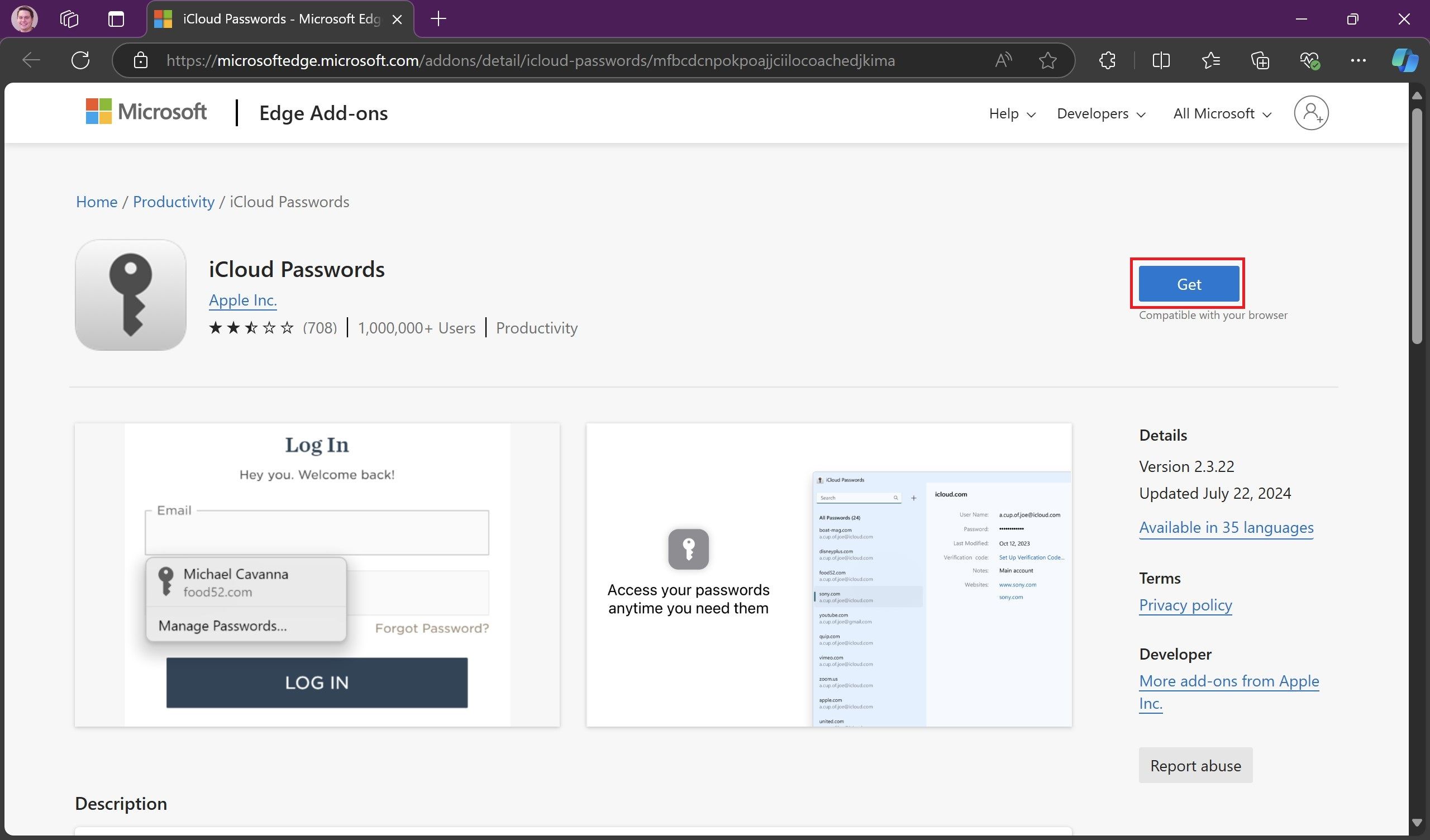Image resolution: width=1430 pixels, height=840 pixels.
Task: Select Home breadcrumb navigation link
Action: [97, 200]
